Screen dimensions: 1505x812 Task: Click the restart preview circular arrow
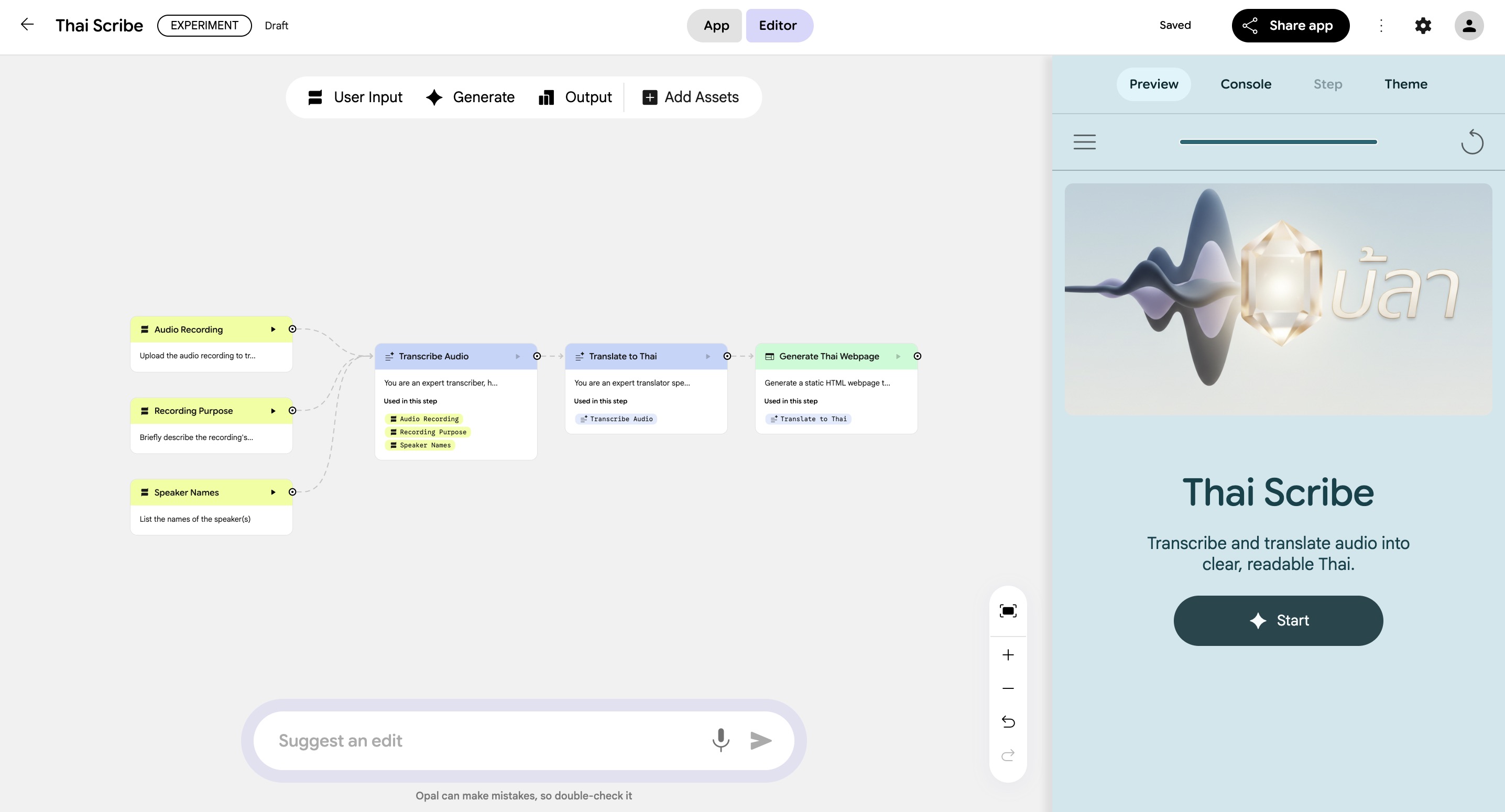tap(1471, 142)
